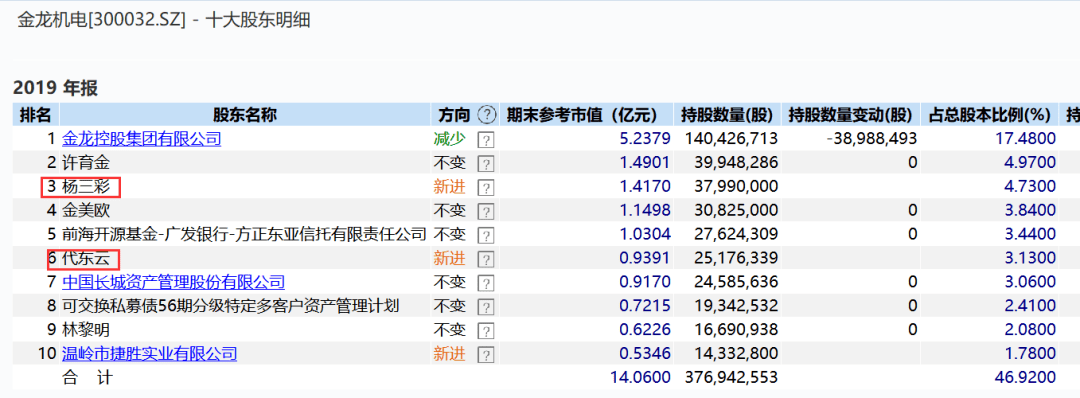Select shareholder name 代东云
The width and height of the screenshot is (1080, 398).
tap(86, 258)
